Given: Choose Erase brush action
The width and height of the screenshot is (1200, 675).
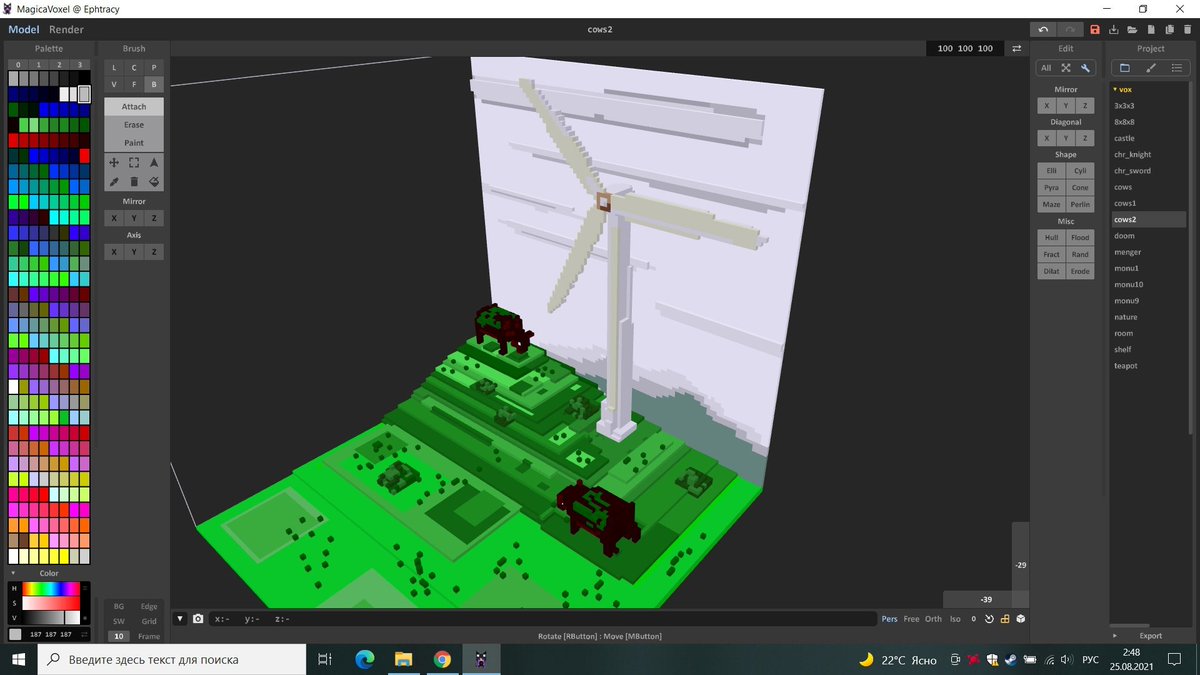Looking at the screenshot, I should point(134,124).
